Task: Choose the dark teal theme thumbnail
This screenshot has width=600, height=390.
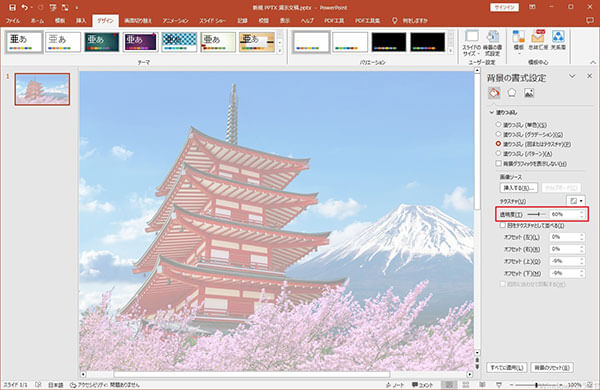Action: [x=102, y=42]
